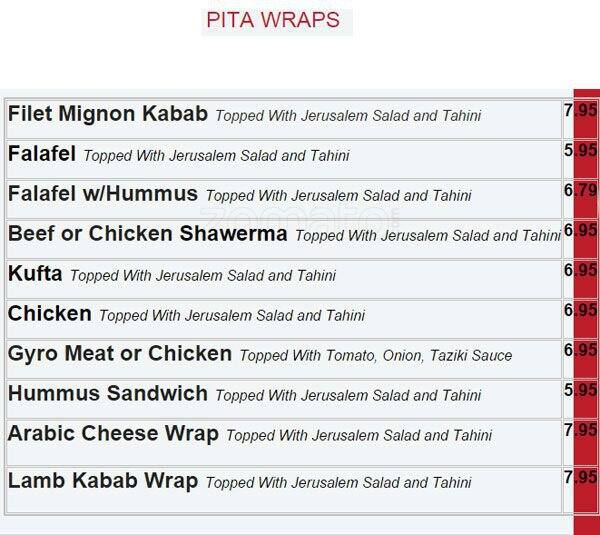Select Beef or Chicken Shawerma item name
Screen dimensions: 600x535
(147, 234)
